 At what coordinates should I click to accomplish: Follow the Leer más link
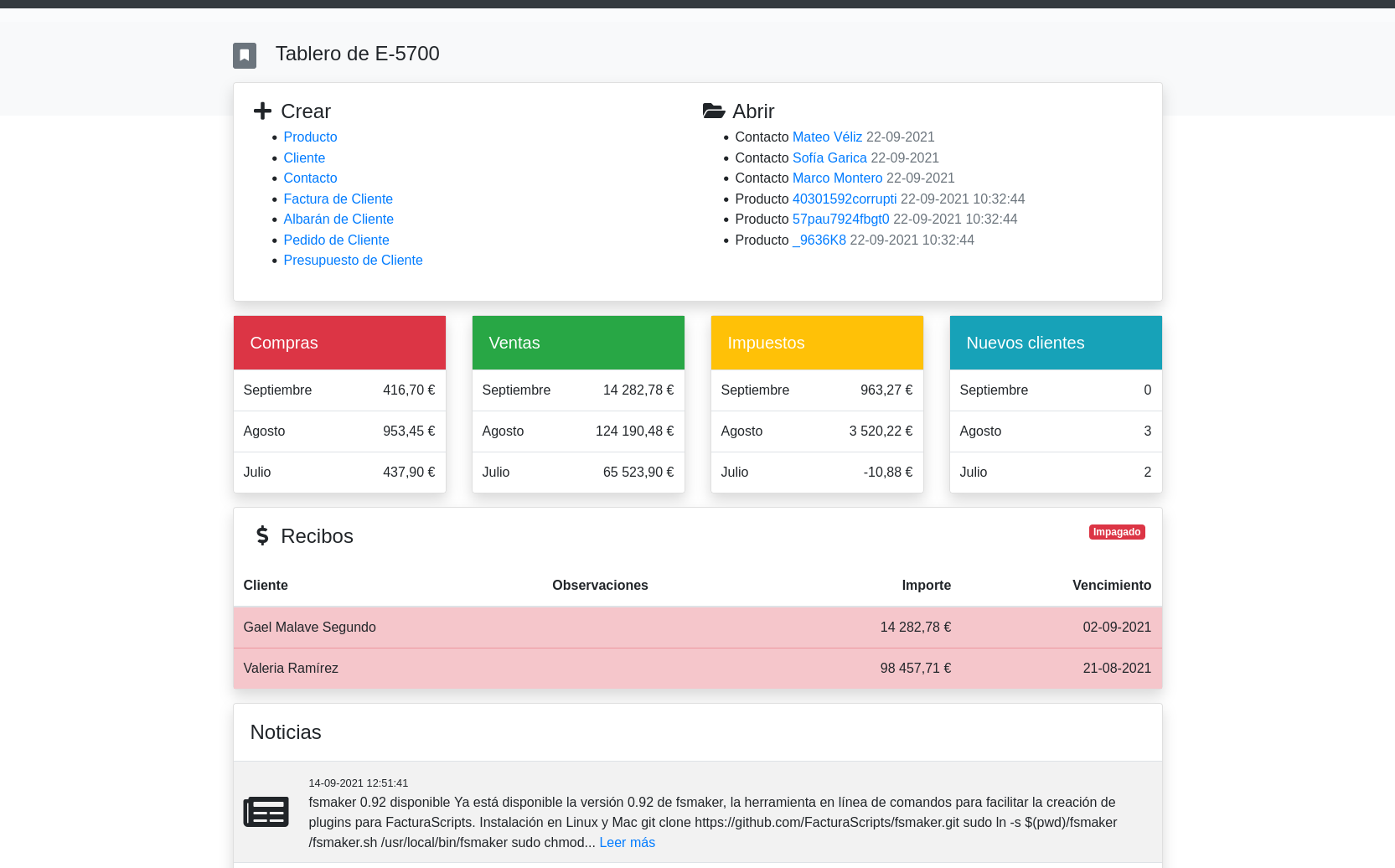click(627, 842)
